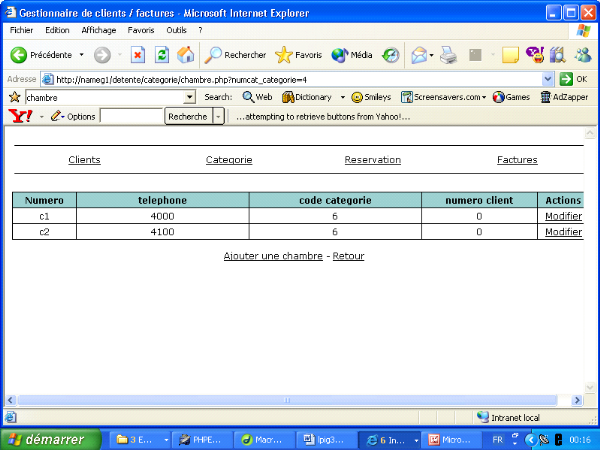Click the Yahoo toolbar search input field
This screenshot has width=600, height=450.
[x=131, y=116]
